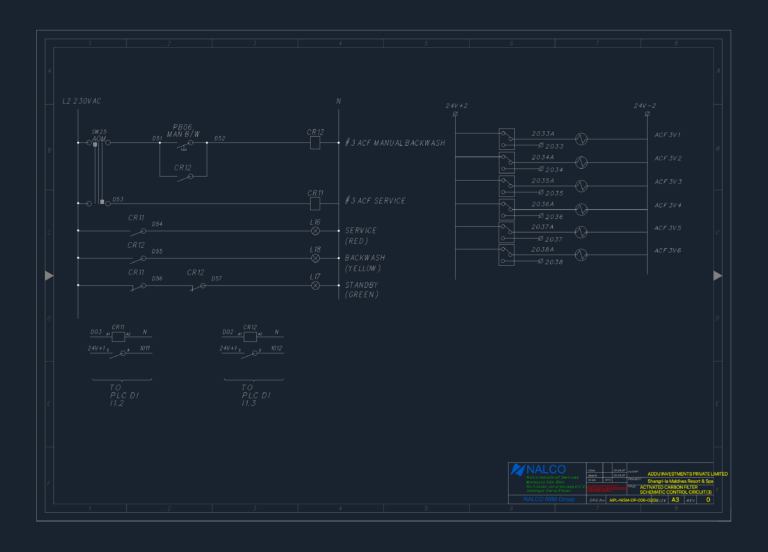Click the D02 terminal label

228,332
